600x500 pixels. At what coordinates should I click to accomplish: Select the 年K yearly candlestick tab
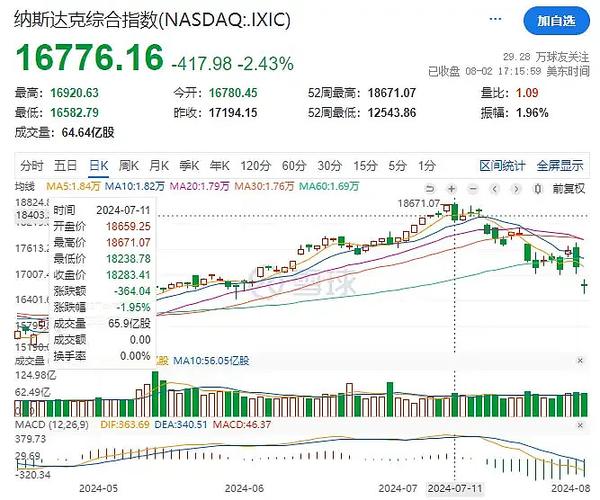(220, 166)
